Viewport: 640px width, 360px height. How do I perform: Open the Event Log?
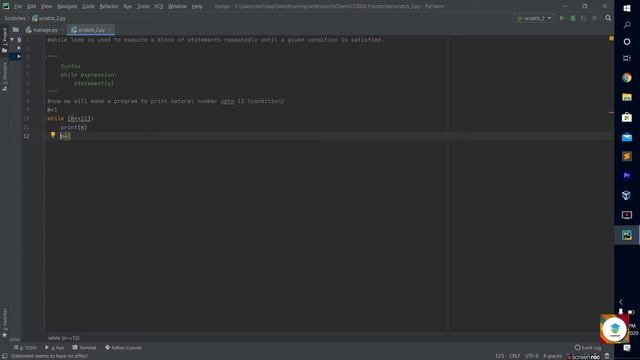[x=588, y=348]
